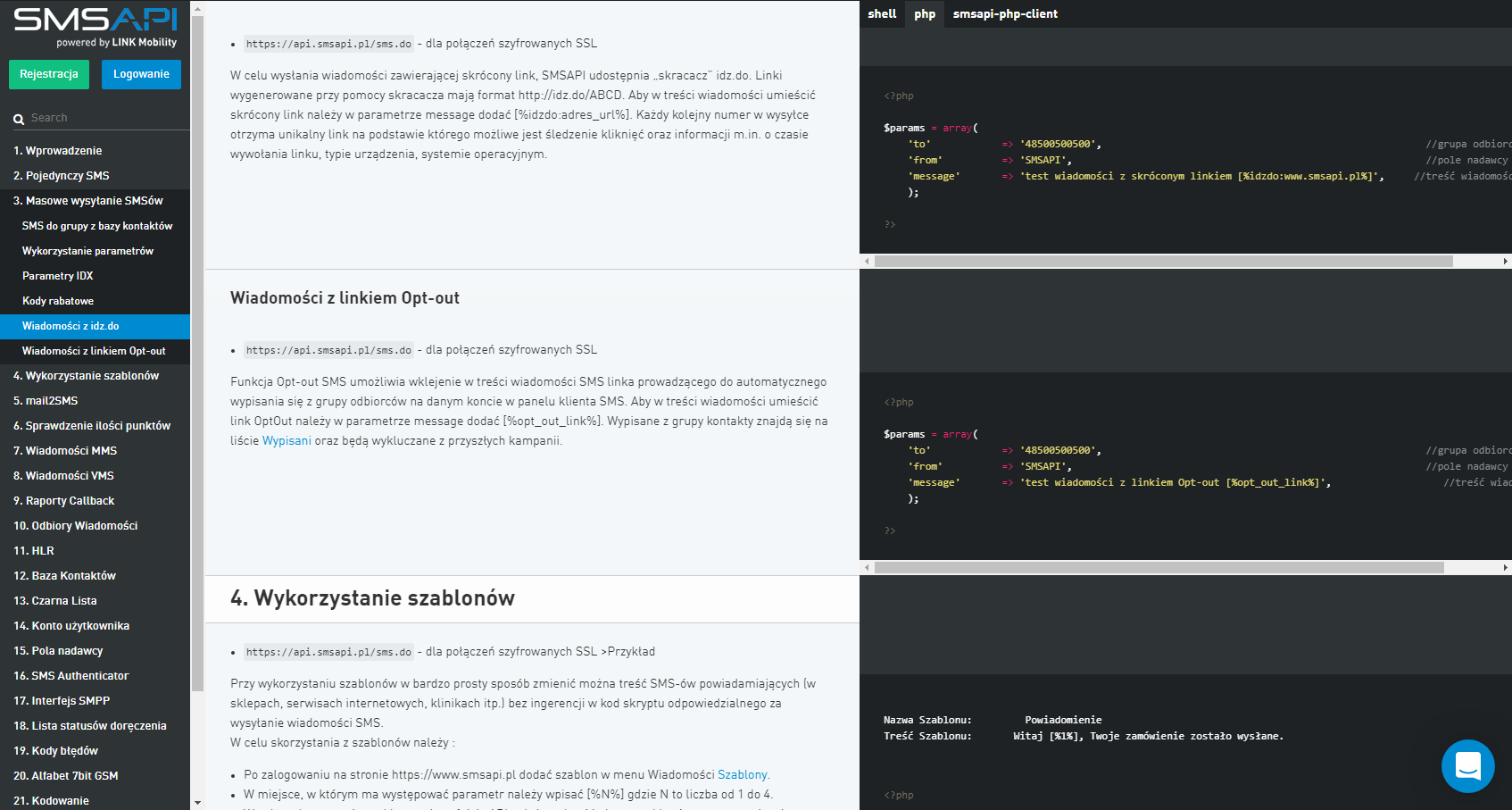Go to 20. Alfabet 7bit GSM section
The width and height of the screenshot is (1512, 810).
tap(95, 776)
